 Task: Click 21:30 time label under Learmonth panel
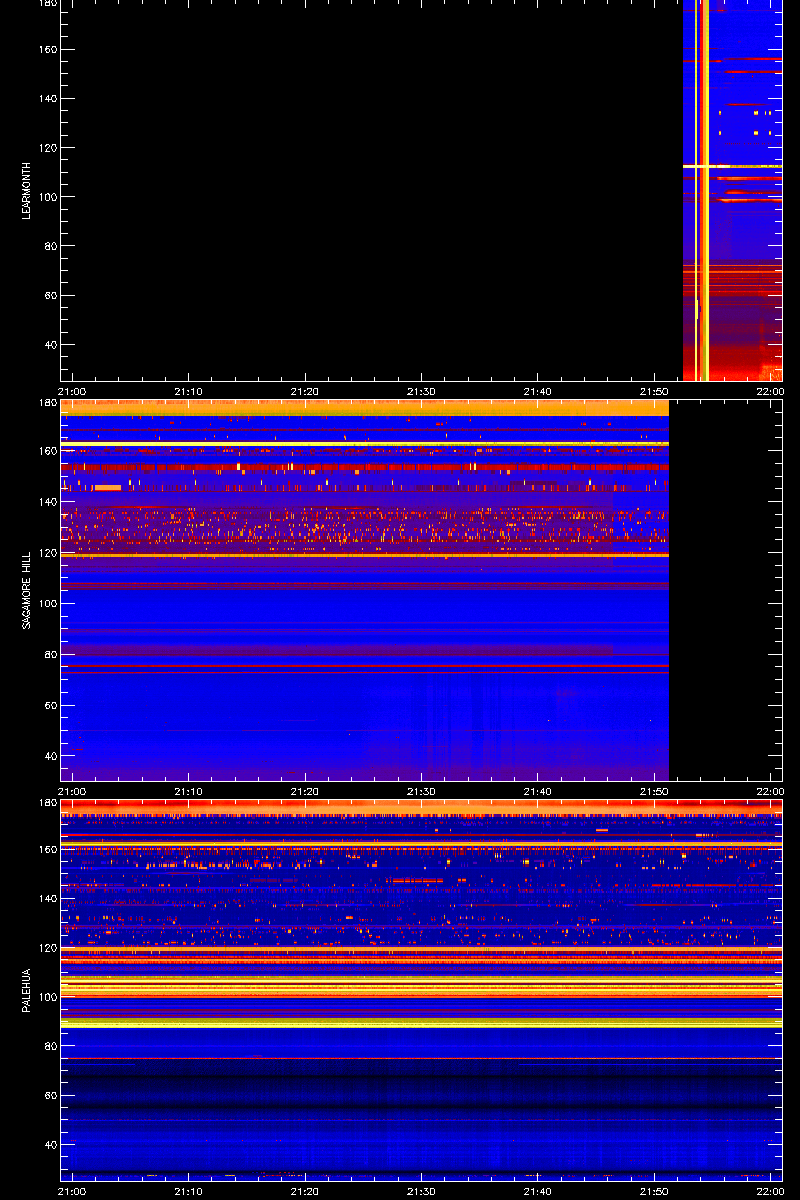click(x=422, y=391)
